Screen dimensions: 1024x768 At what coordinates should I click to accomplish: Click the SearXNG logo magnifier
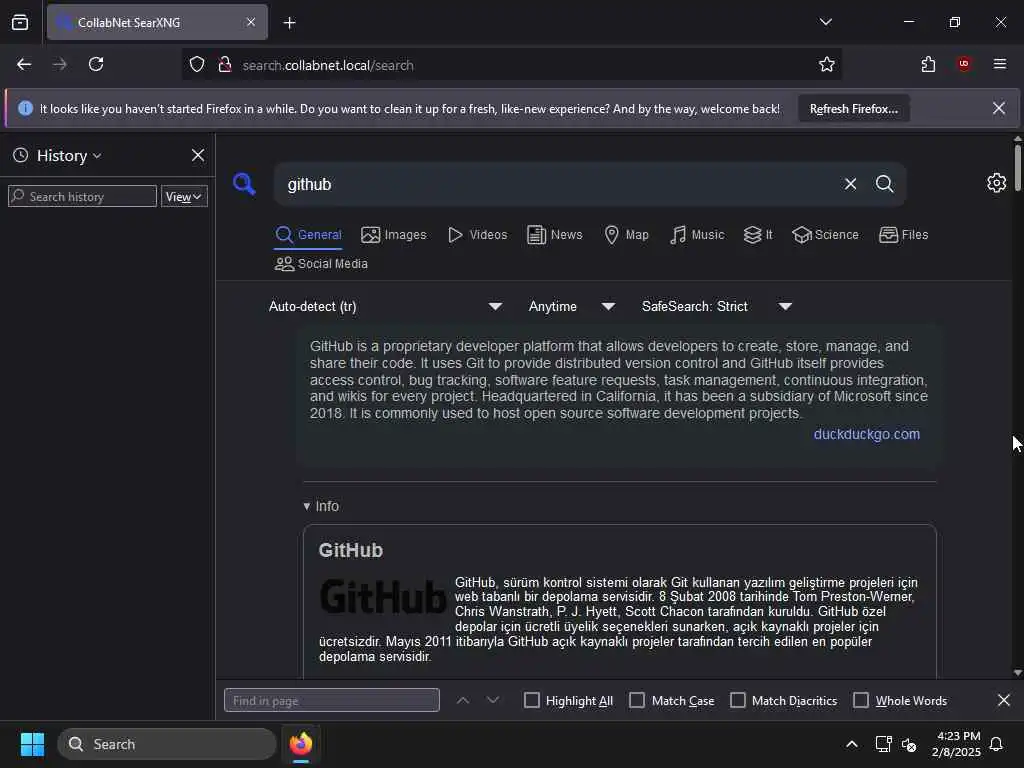pyautogui.click(x=244, y=184)
